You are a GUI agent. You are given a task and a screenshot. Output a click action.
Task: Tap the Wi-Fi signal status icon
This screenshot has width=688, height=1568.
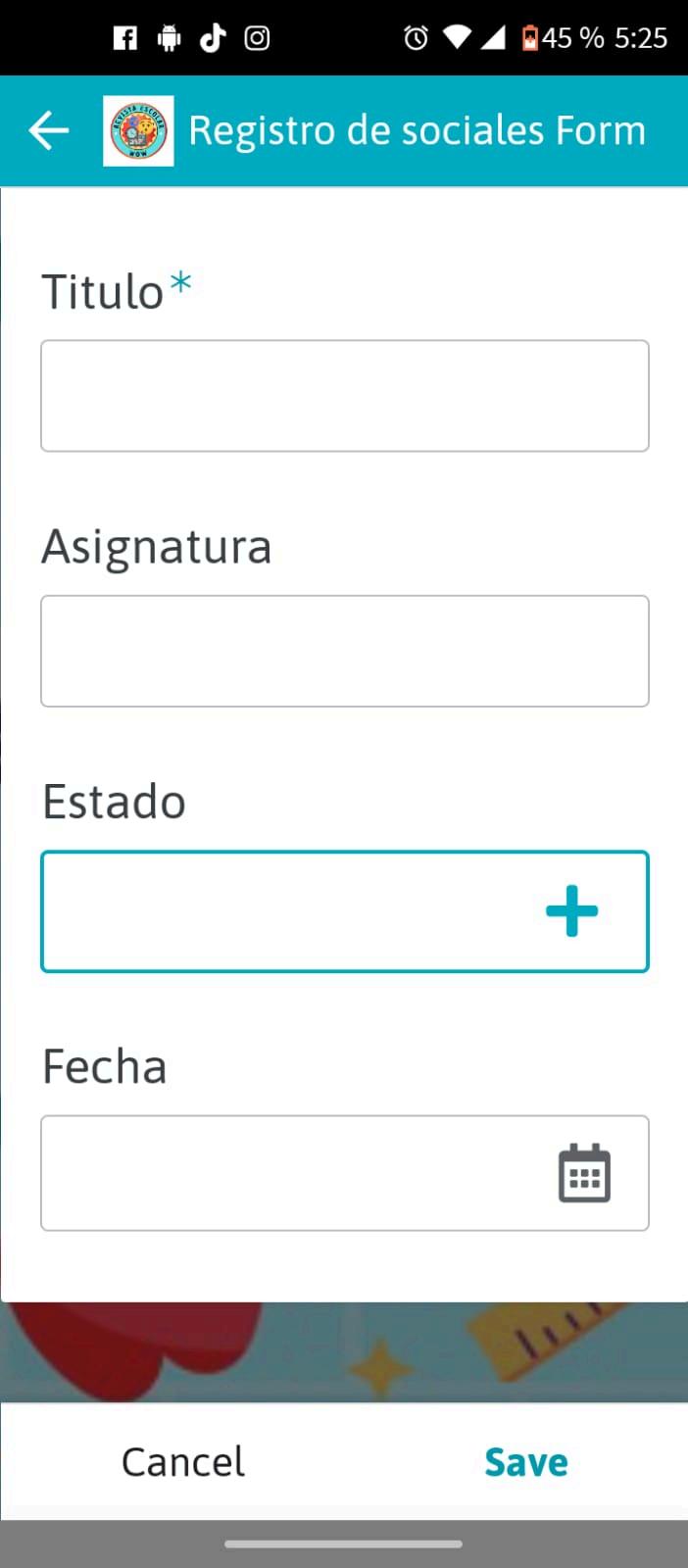point(456,38)
